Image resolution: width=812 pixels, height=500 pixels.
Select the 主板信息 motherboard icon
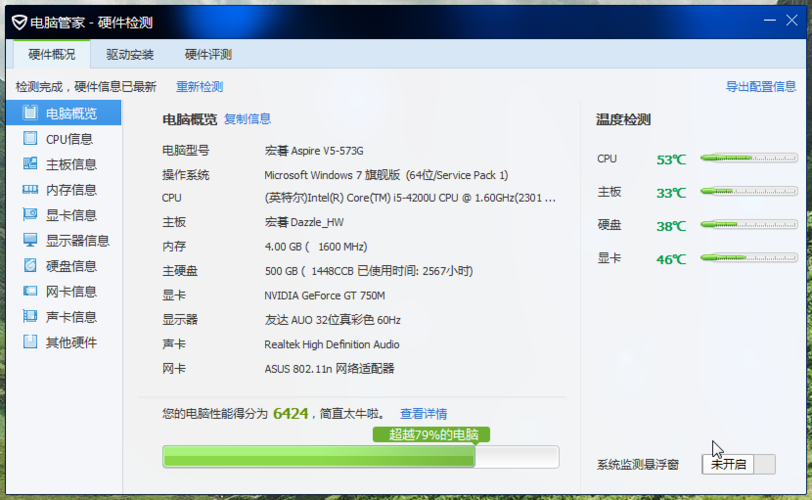tap(30, 164)
